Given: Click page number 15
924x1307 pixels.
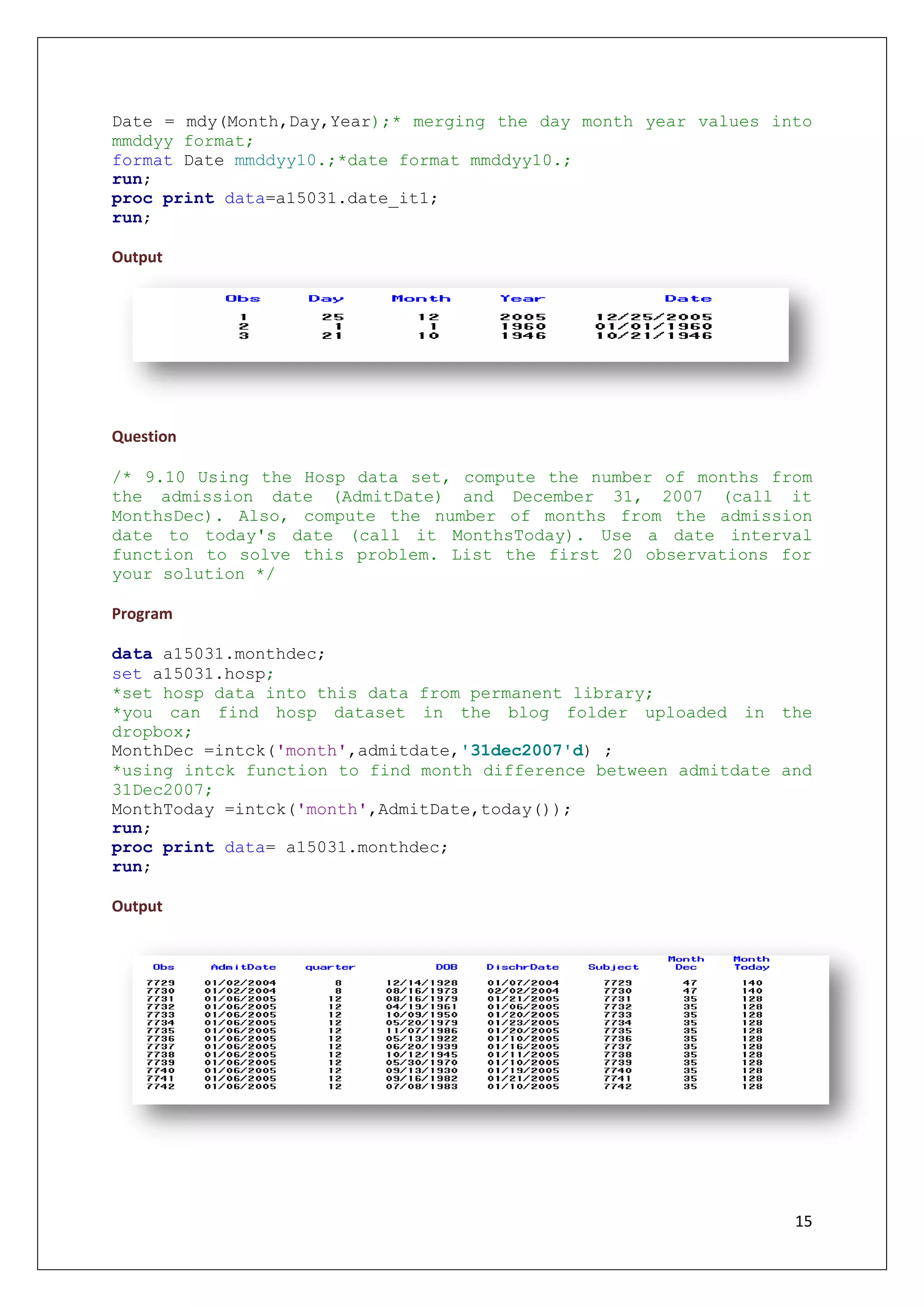Looking at the screenshot, I should [804, 1221].
